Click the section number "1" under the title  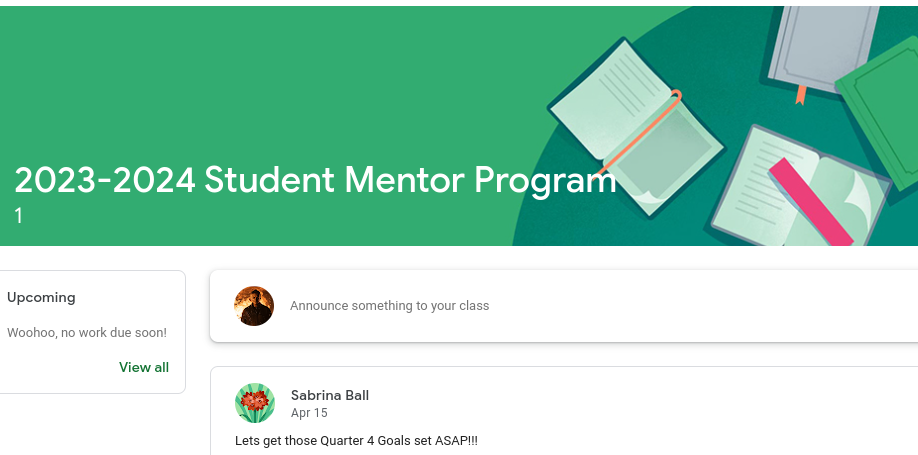pyautogui.click(x=19, y=216)
